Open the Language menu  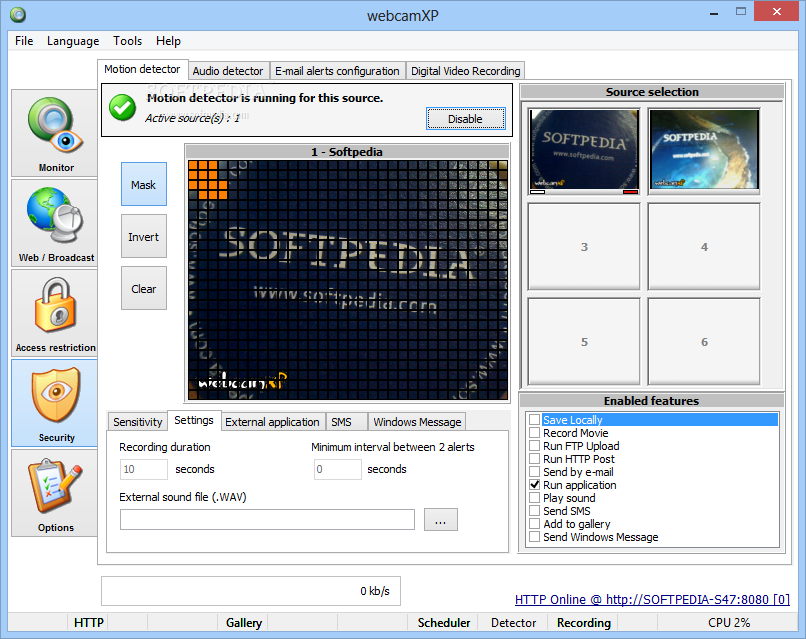73,41
